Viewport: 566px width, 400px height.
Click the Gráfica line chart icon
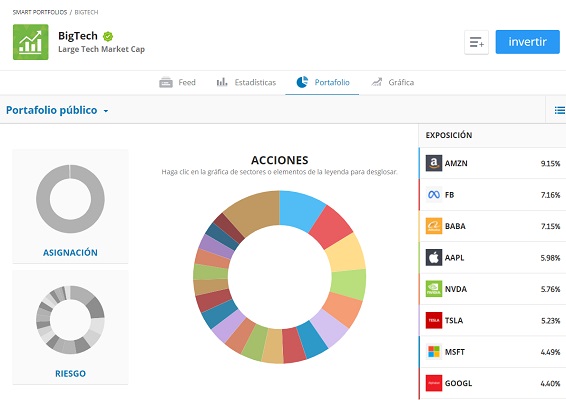point(376,82)
